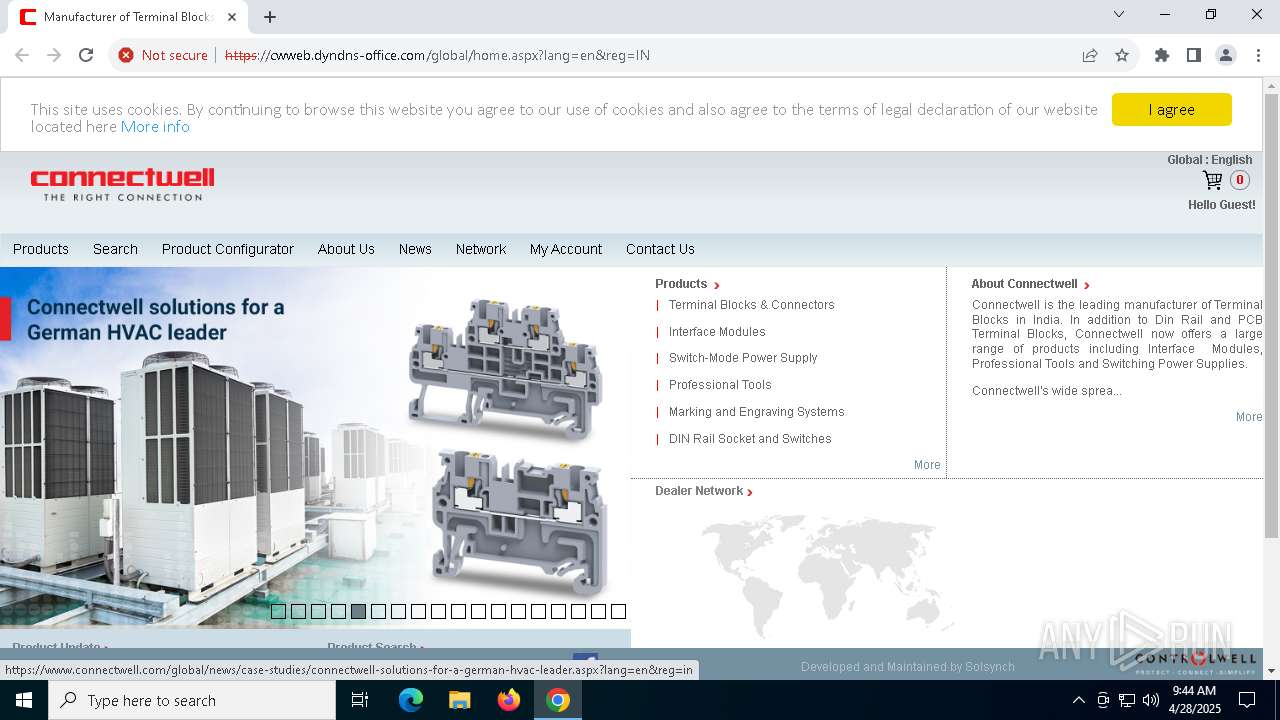This screenshot has width=1280, height=720.
Task: Open Task View on taskbar
Action: click(x=360, y=700)
